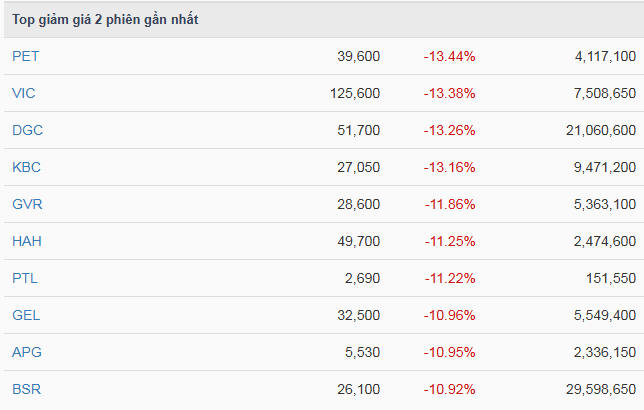644x410 pixels.
Task: Click APG percent change -10.95%
Action: click(449, 352)
